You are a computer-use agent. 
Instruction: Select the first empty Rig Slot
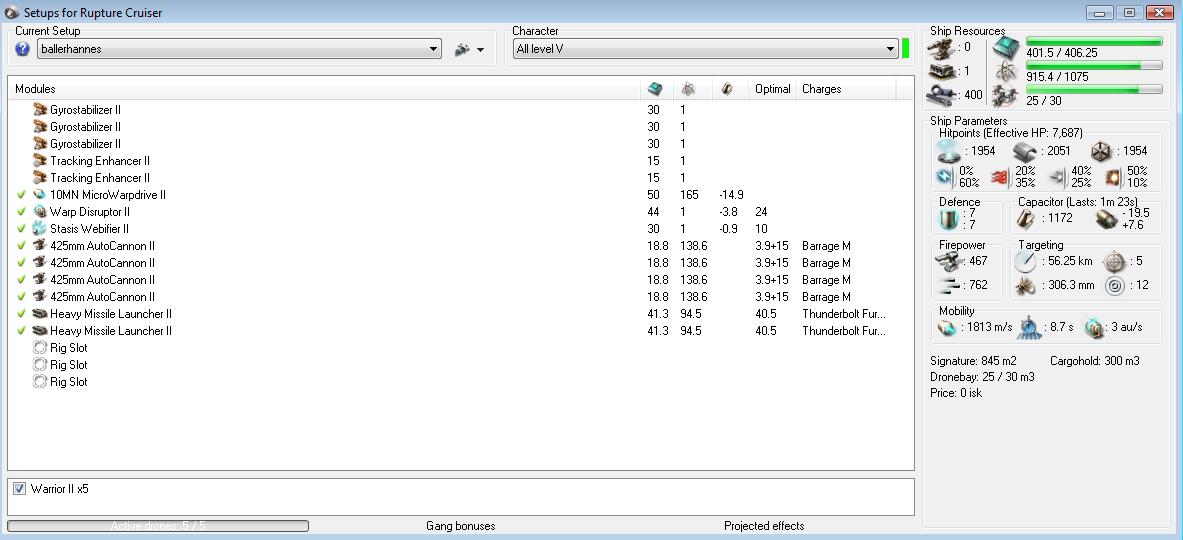coord(460,348)
